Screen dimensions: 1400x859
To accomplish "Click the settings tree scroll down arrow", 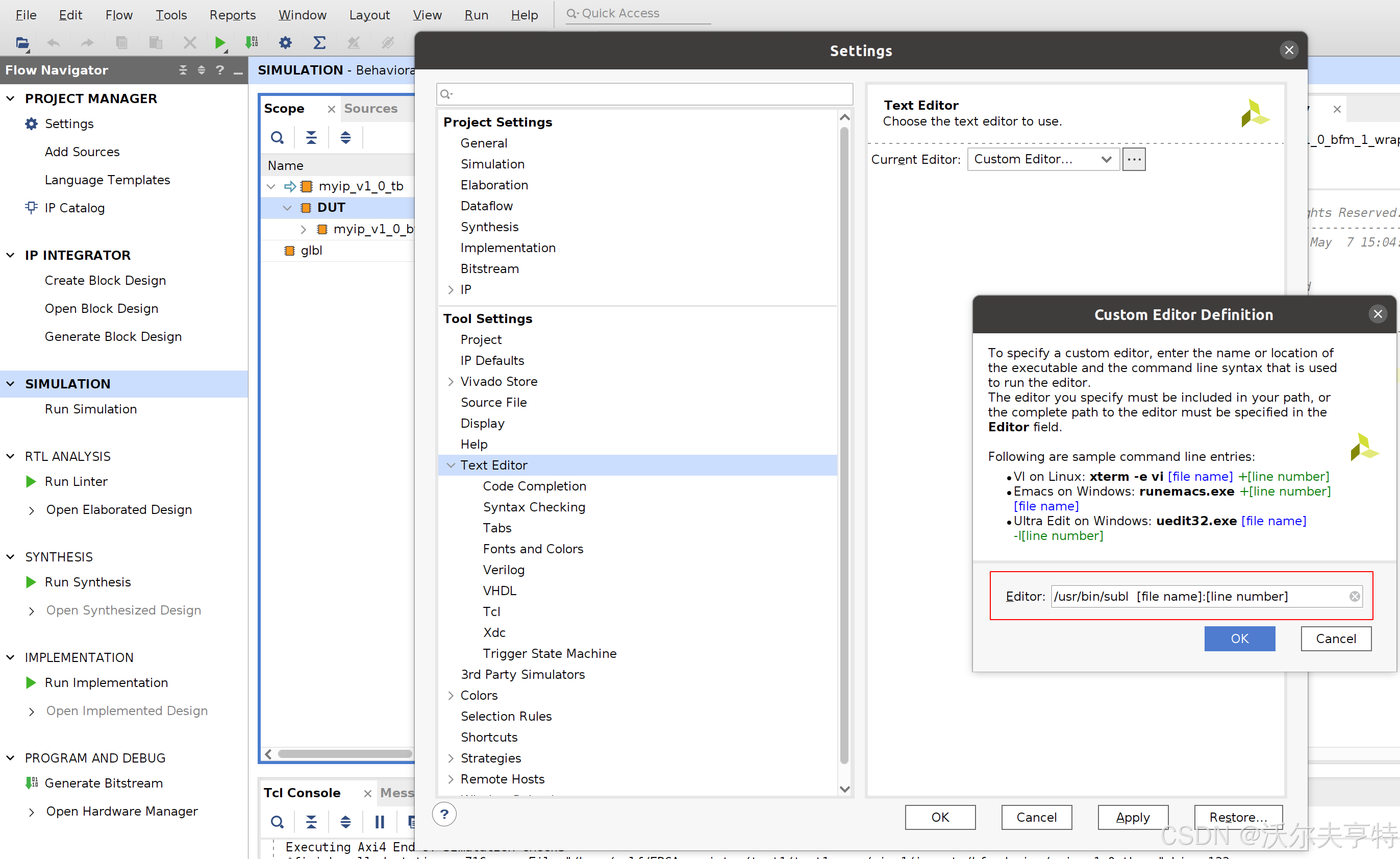I will point(844,789).
